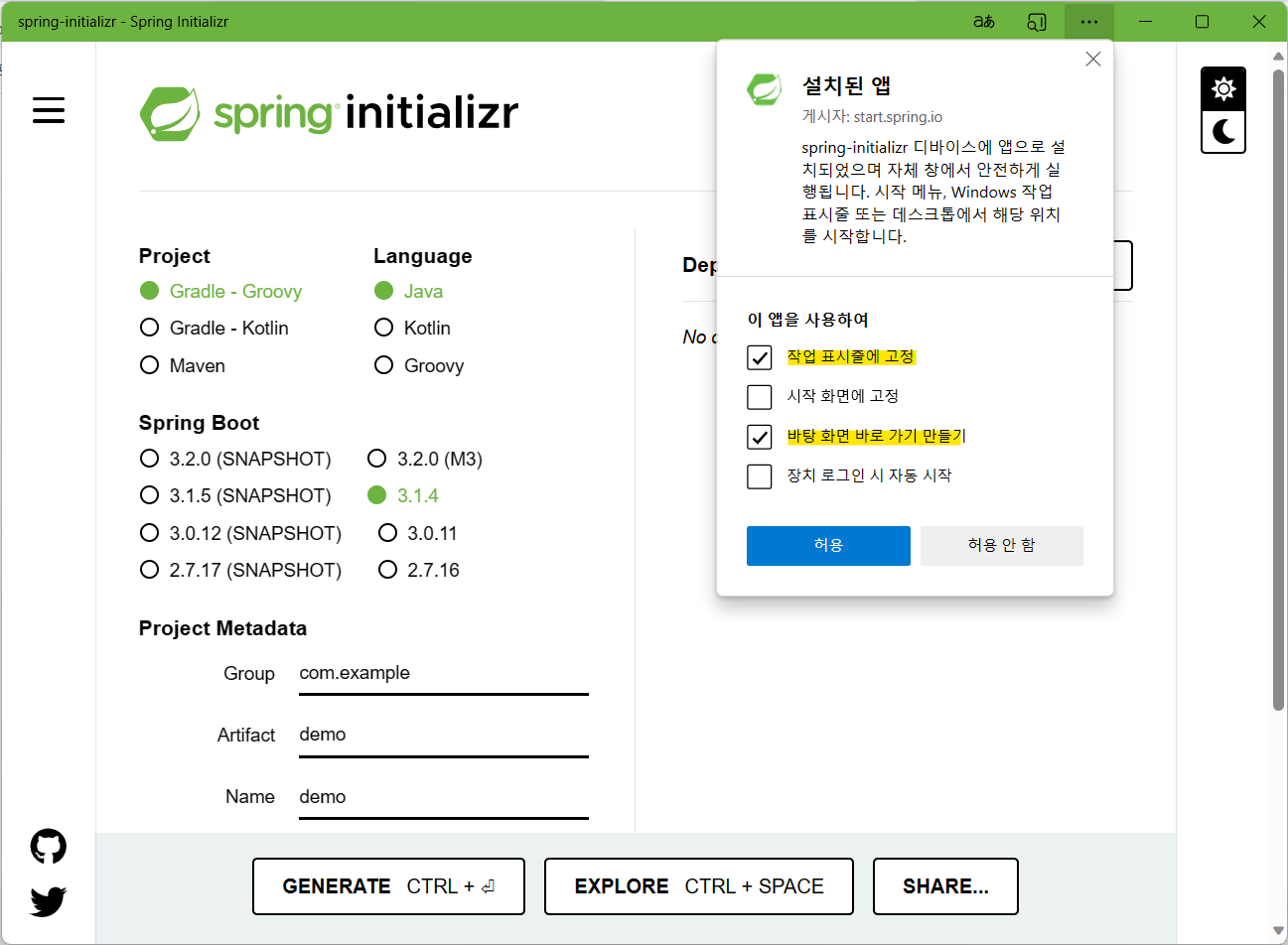Click the Artifact input field
Screen dimensions: 1288x945
tap(444, 736)
